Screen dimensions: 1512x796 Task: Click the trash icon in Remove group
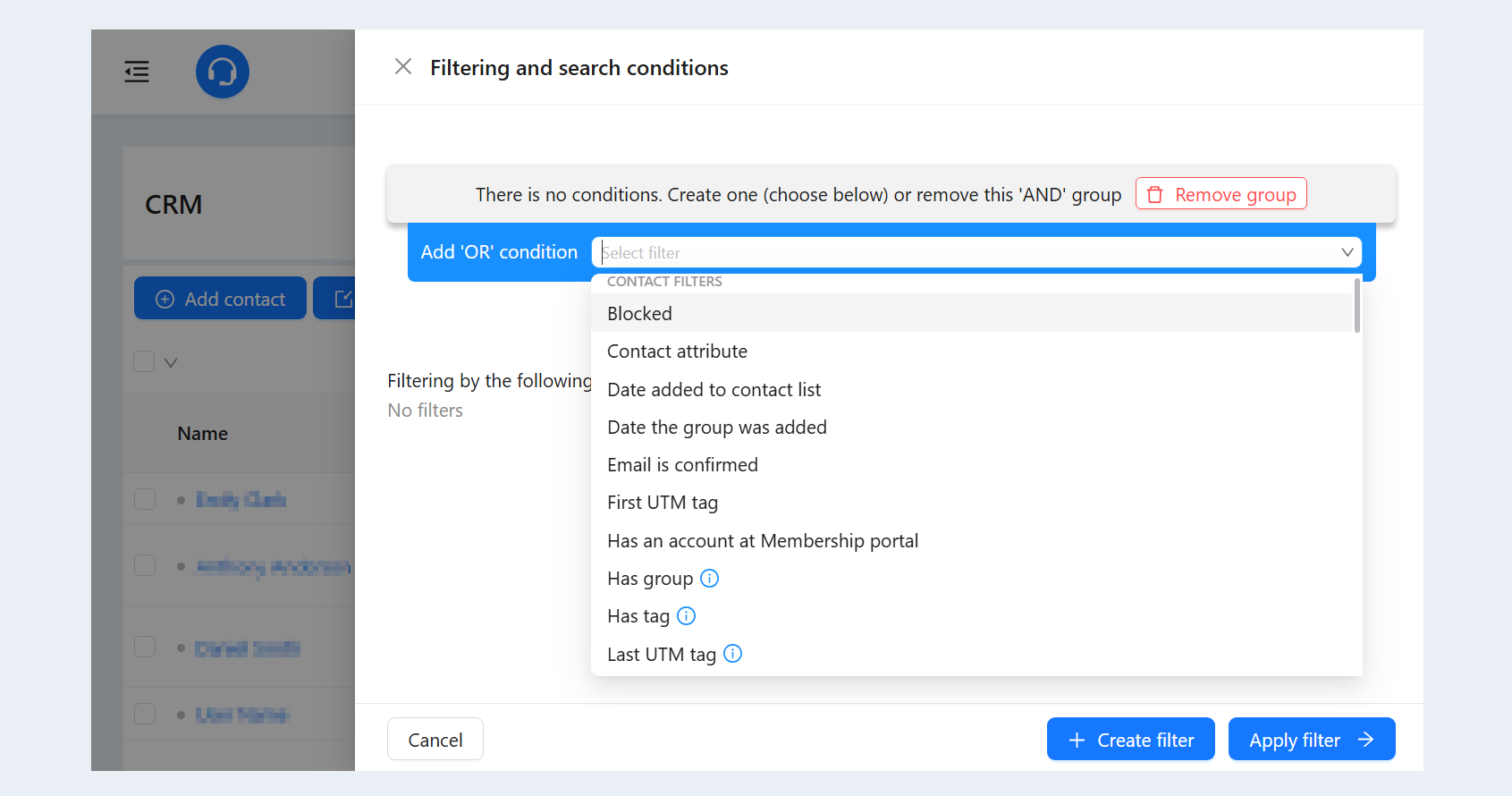tap(1155, 194)
